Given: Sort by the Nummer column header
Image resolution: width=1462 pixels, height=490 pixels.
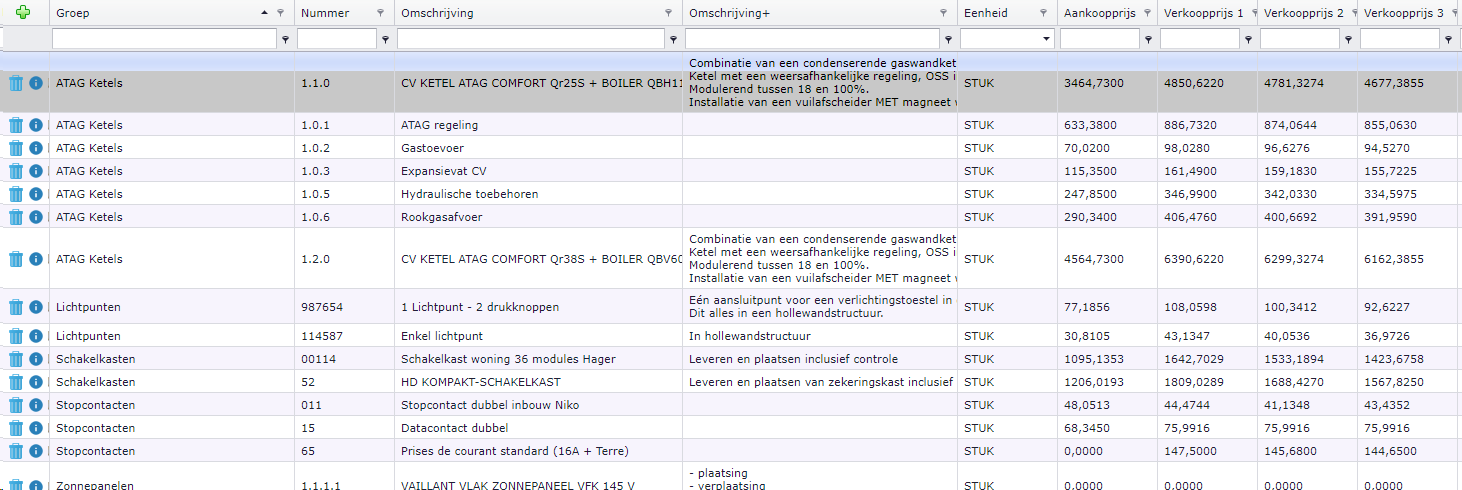Looking at the screenshot, I should [325, 13].
